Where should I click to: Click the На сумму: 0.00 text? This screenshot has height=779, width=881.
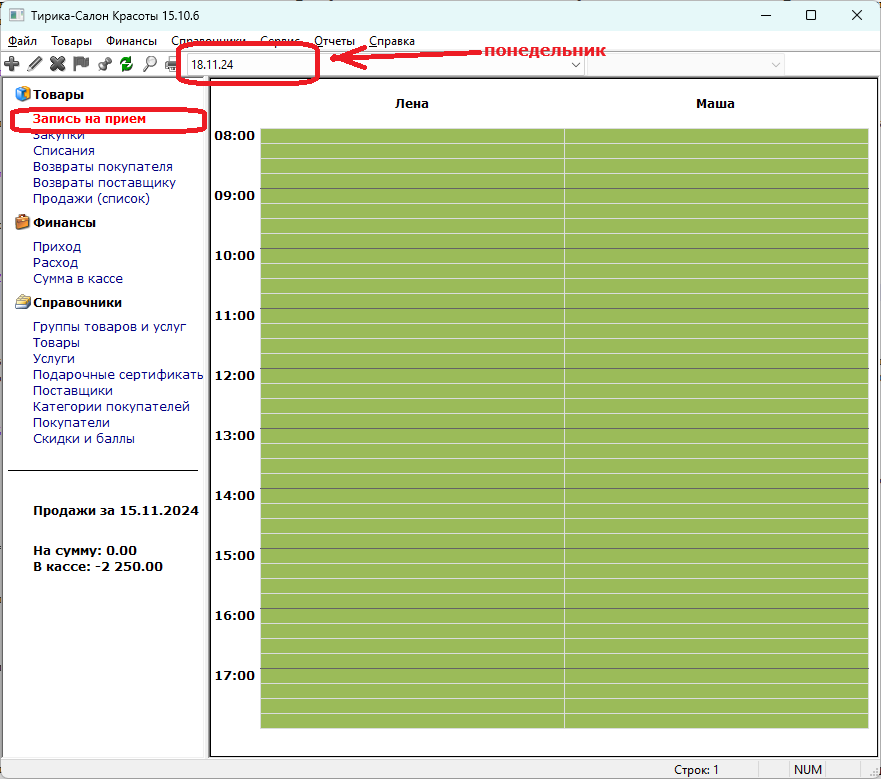click(85, 551)
